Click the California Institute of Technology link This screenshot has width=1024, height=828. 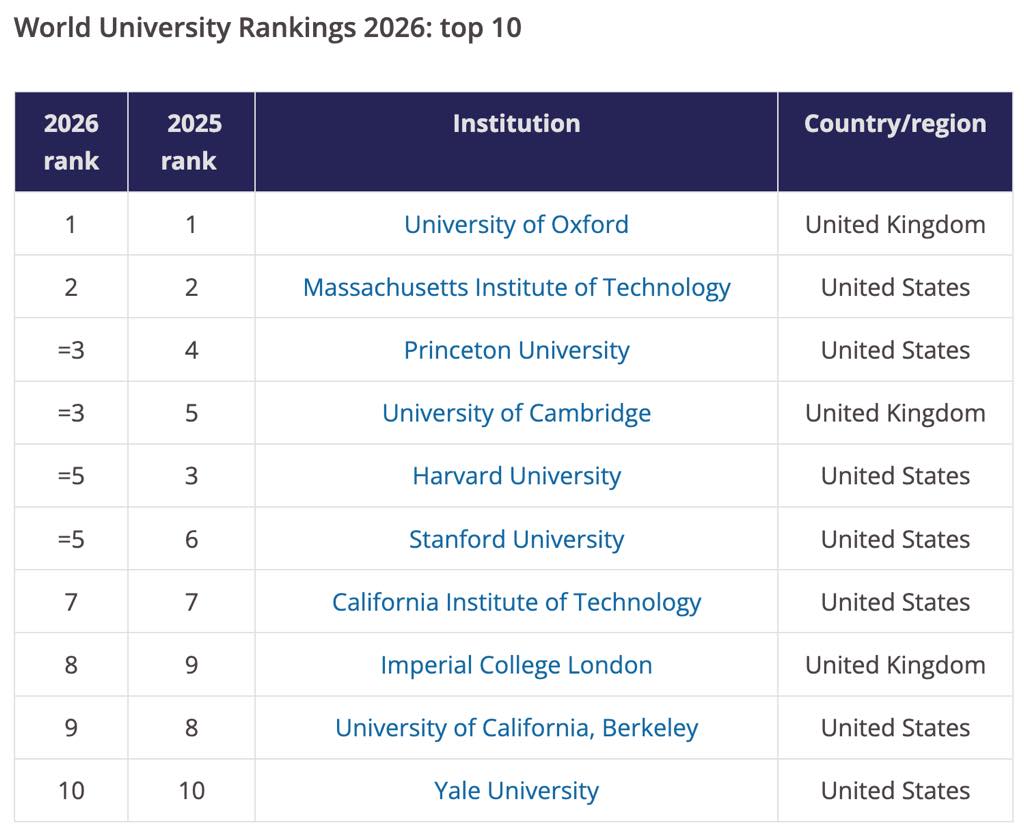coord(516,602)
